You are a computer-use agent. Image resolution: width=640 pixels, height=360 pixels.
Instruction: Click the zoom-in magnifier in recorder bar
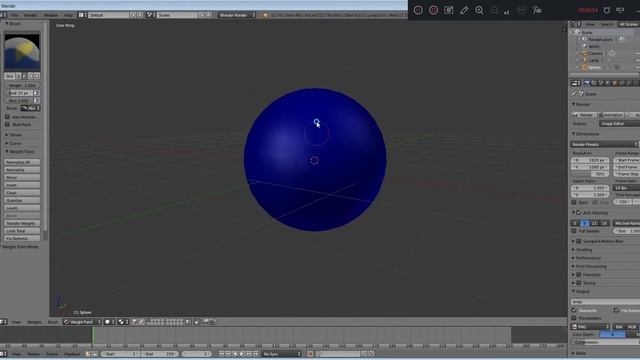[x=479, y=10]
